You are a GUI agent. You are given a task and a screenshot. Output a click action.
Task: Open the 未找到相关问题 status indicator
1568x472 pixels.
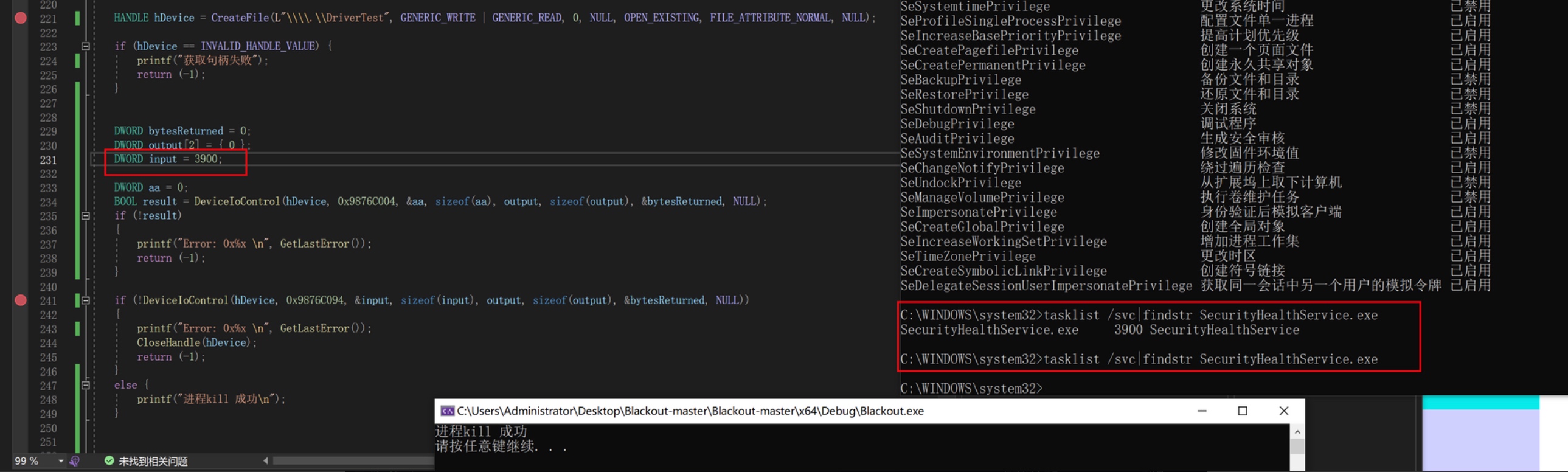(x=153, y=461)
